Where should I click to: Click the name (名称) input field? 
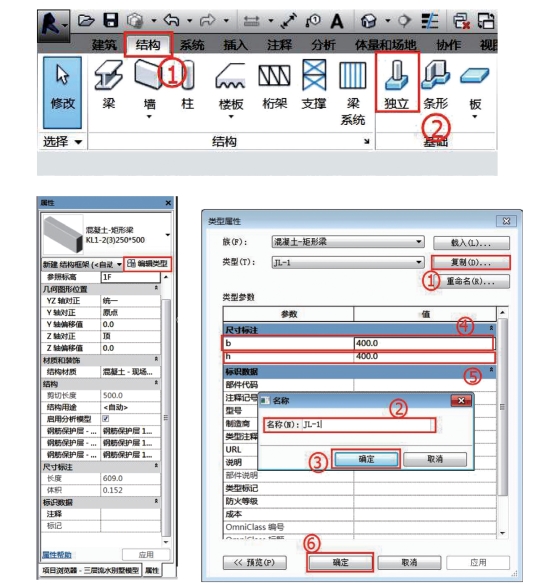click(x=367, y=425)
